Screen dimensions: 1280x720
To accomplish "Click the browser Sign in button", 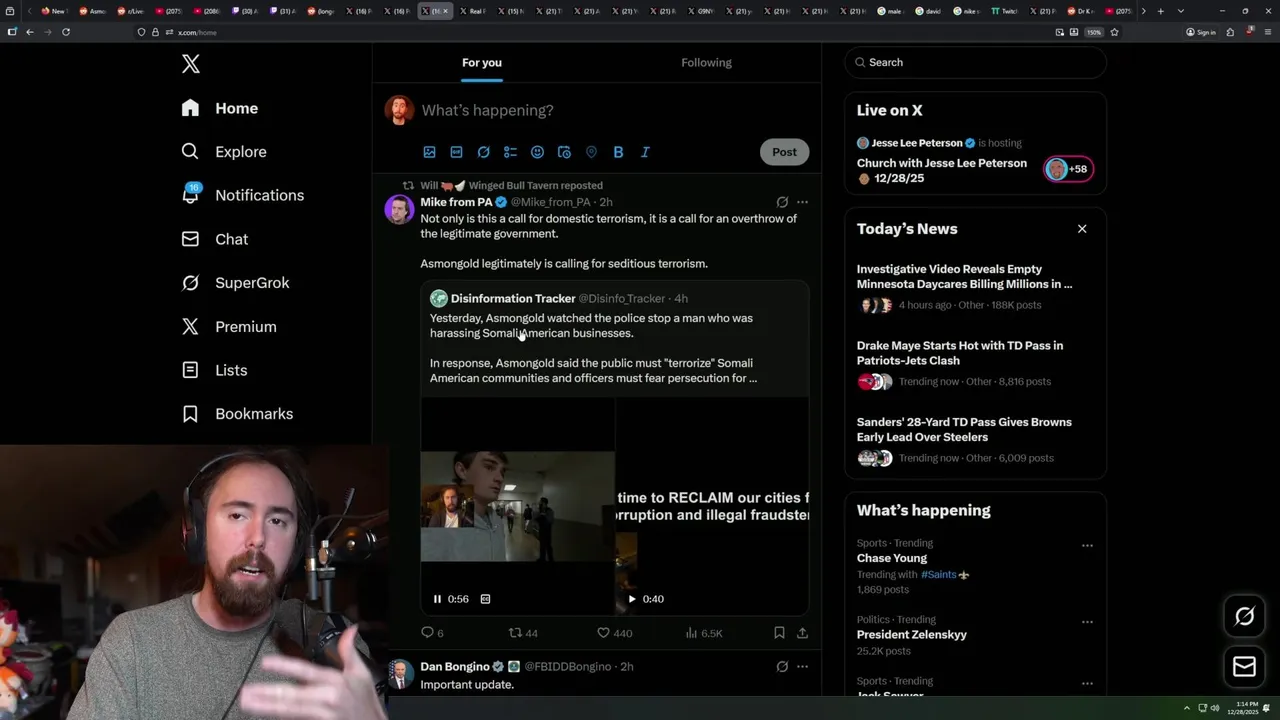I will point(1201,32).
